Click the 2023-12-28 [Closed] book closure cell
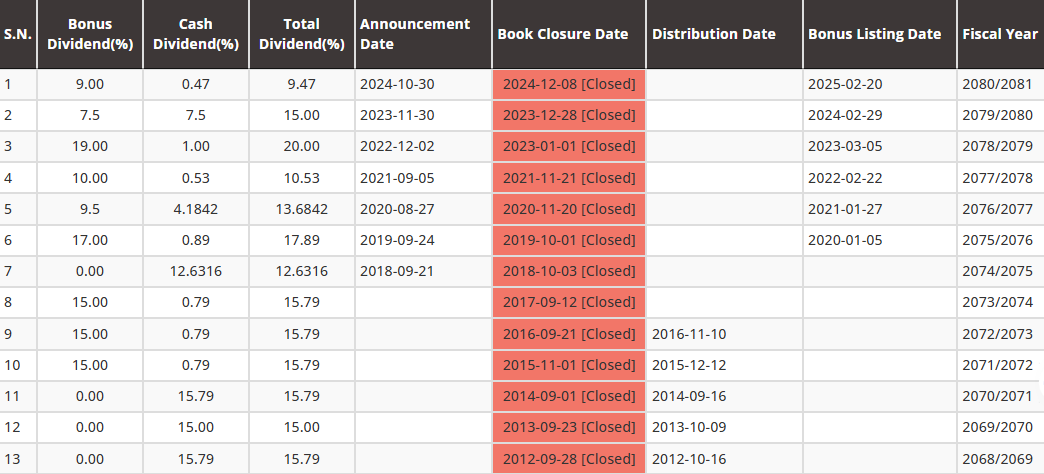 click(569, 115)
